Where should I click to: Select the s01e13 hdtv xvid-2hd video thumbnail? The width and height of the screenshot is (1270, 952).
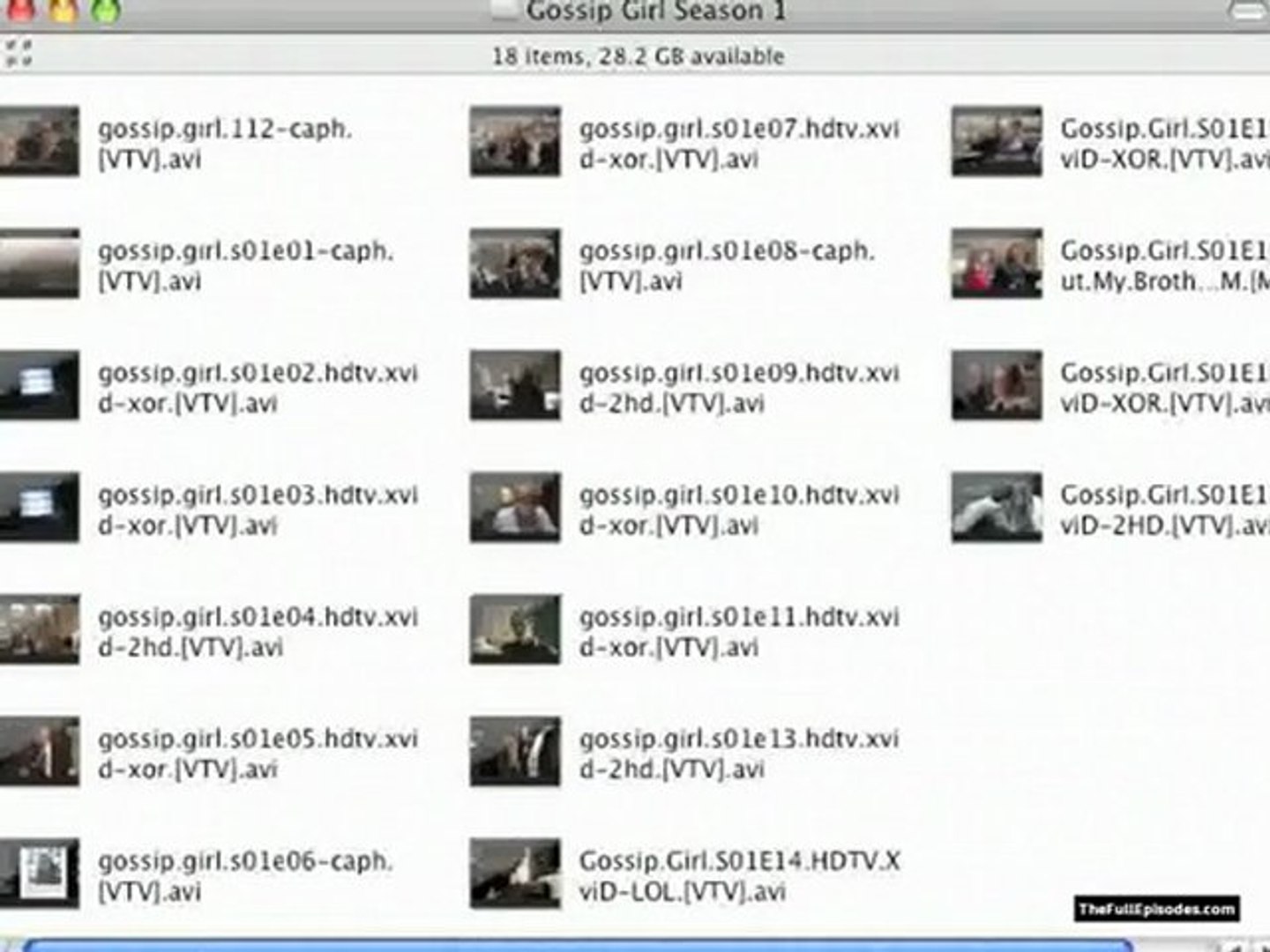[x=515, y=752]
